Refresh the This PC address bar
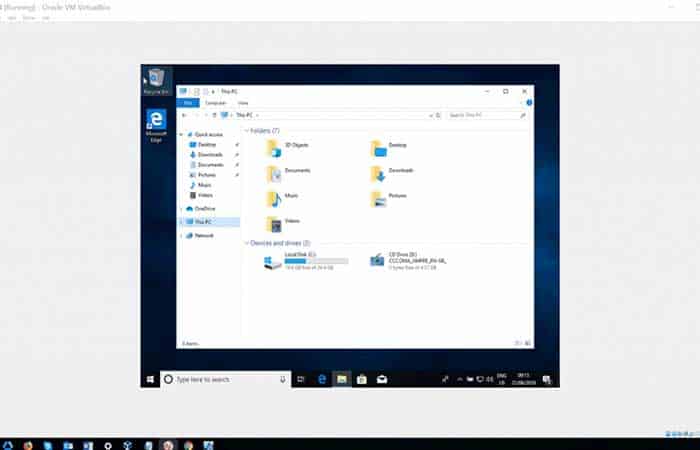This screenshot has height=450, width=700. point(438,115)
